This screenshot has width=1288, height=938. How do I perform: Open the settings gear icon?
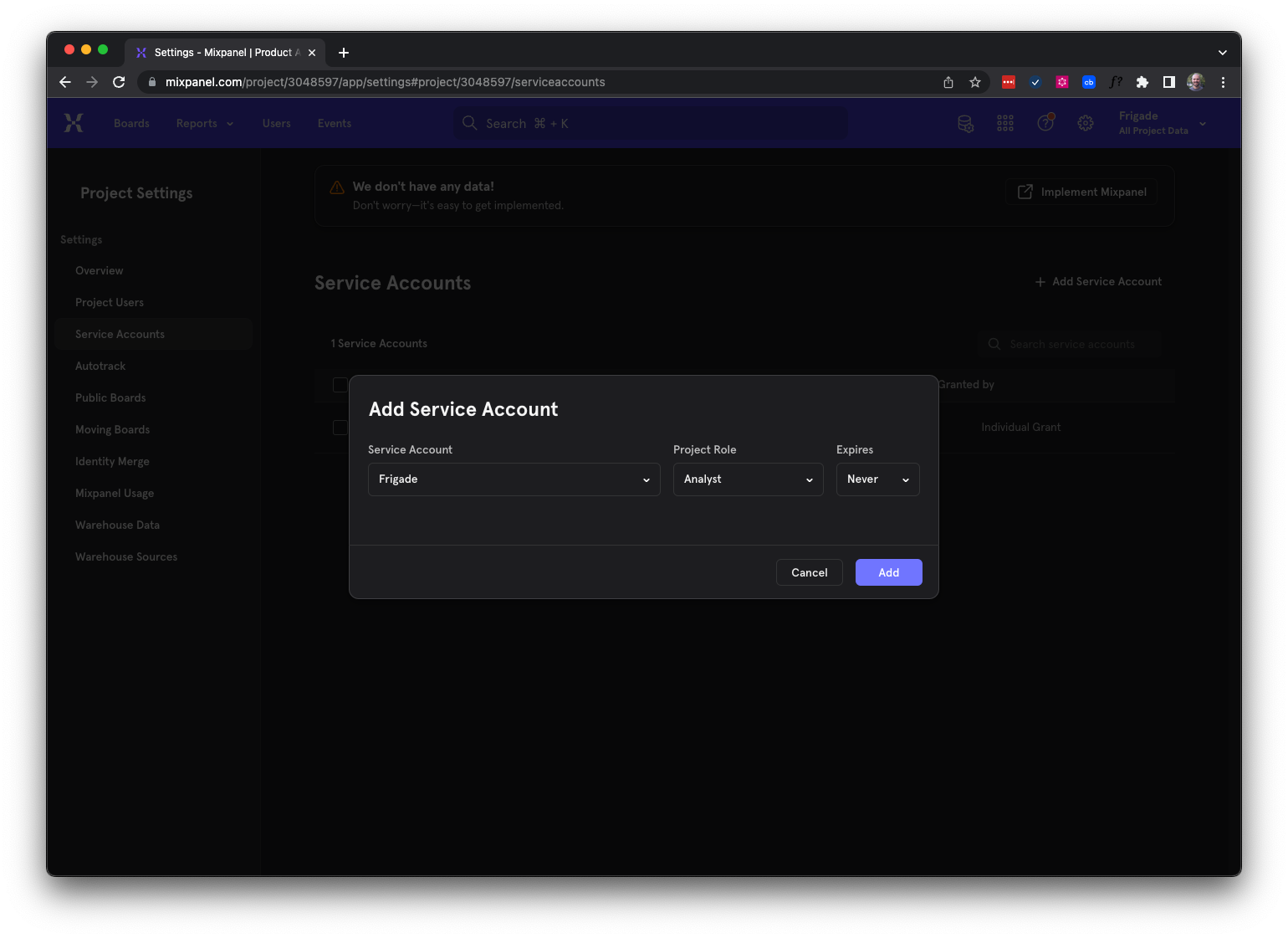pyautogui.click(x=1086, y=124)
